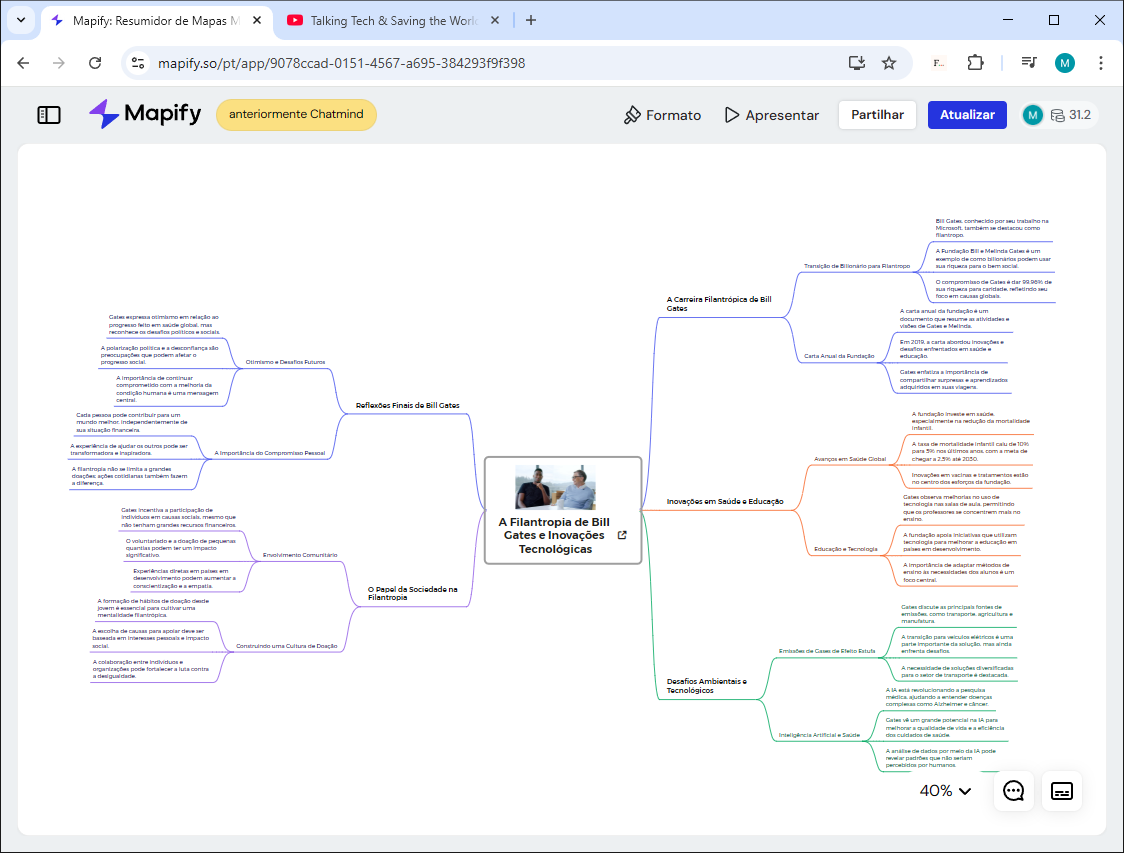Image resolution: width=1124 pixels, height=853 pixels.
Task: Toggle the sidebar panel icon
Action: [x=49, y=115]
